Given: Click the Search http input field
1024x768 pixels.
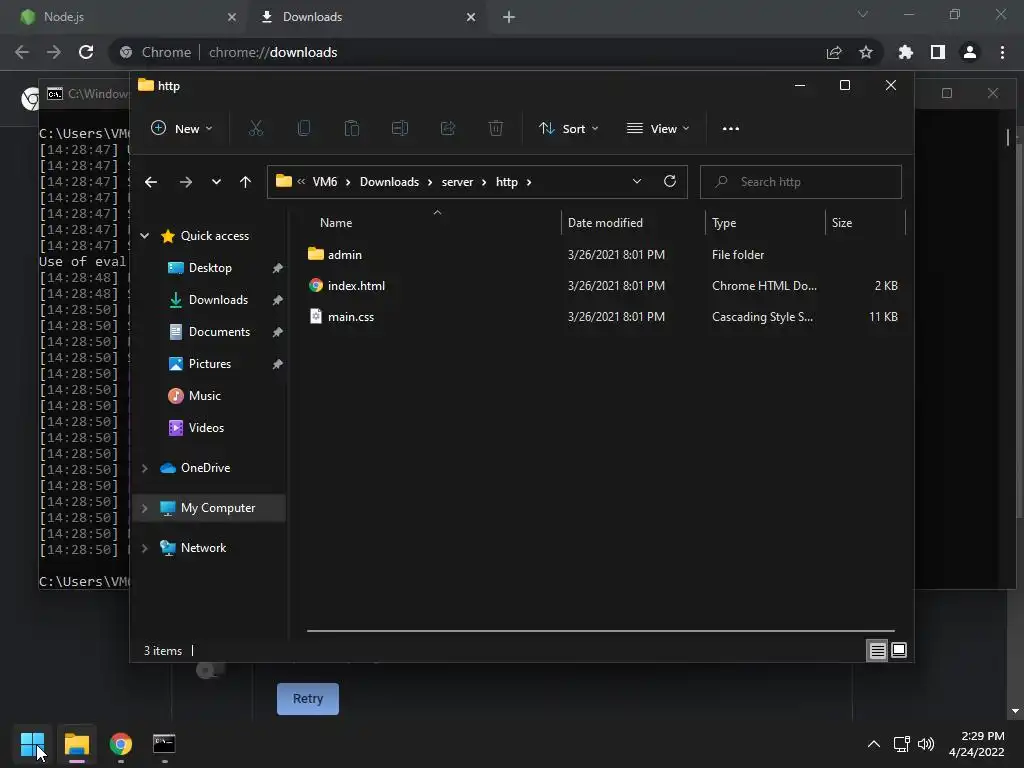Looking at the screenshot, I should tap(801, 182).
